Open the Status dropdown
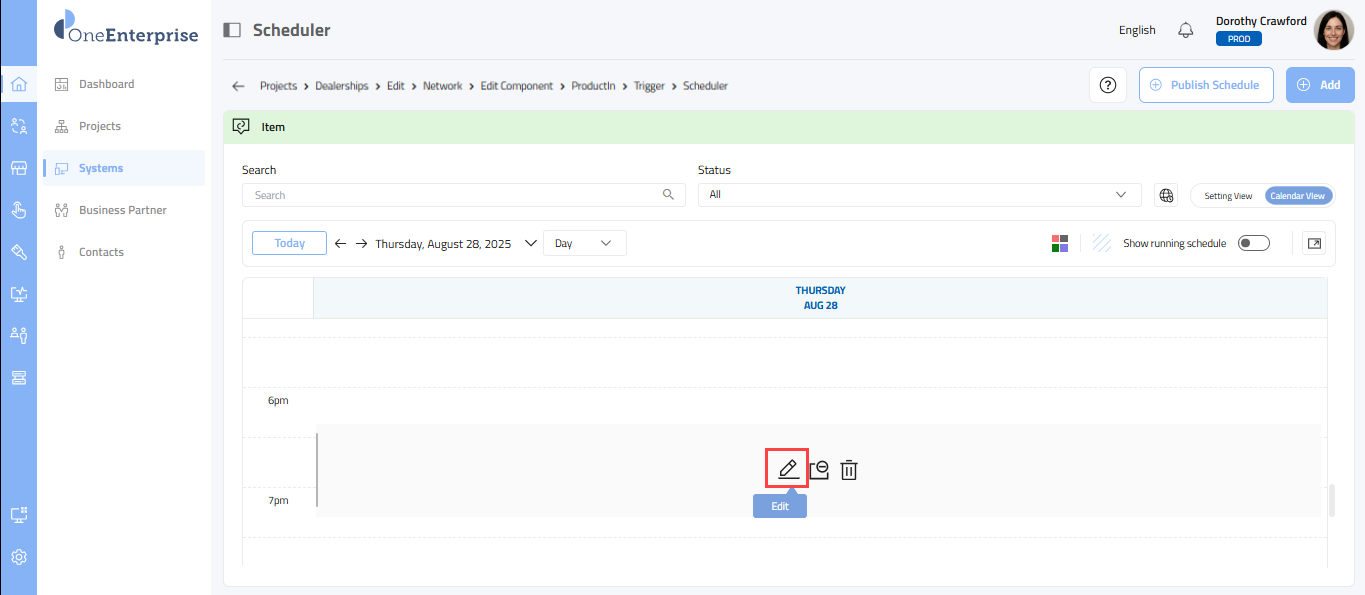Screen dimensions: 1365x595 click(919, 195)
